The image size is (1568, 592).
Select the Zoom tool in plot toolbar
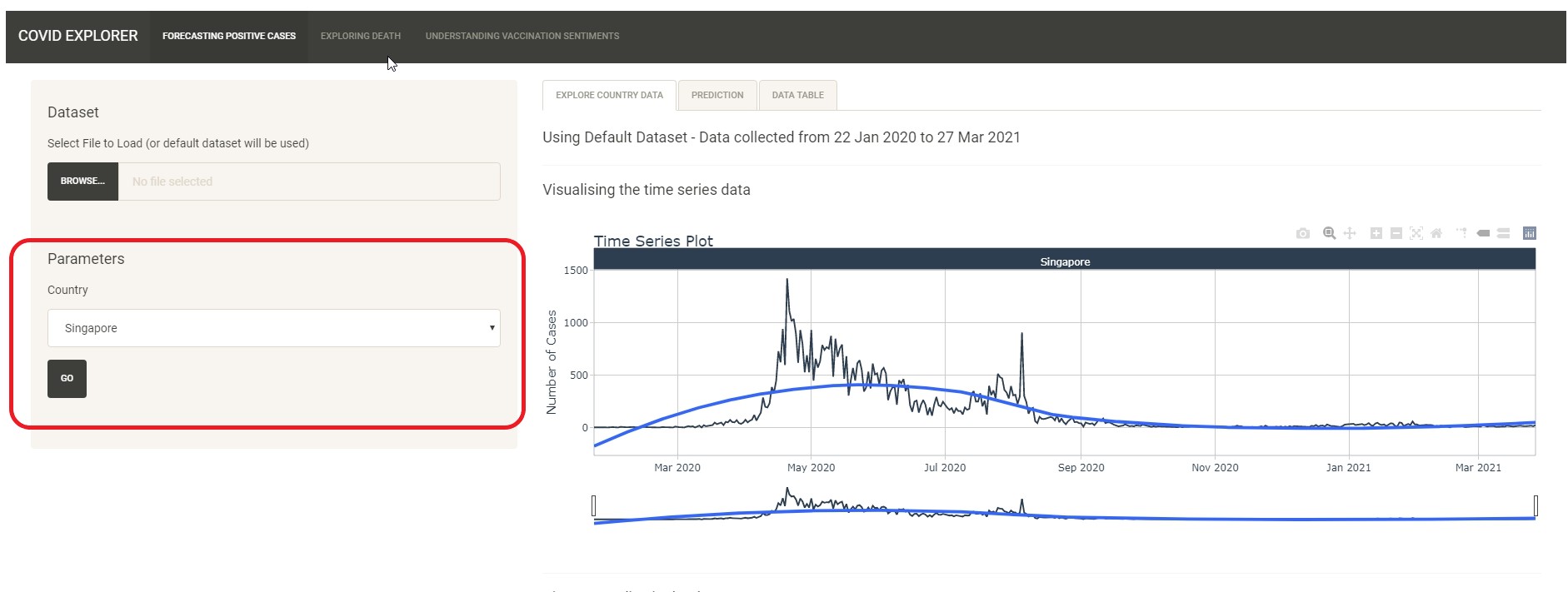[1330, 234]
